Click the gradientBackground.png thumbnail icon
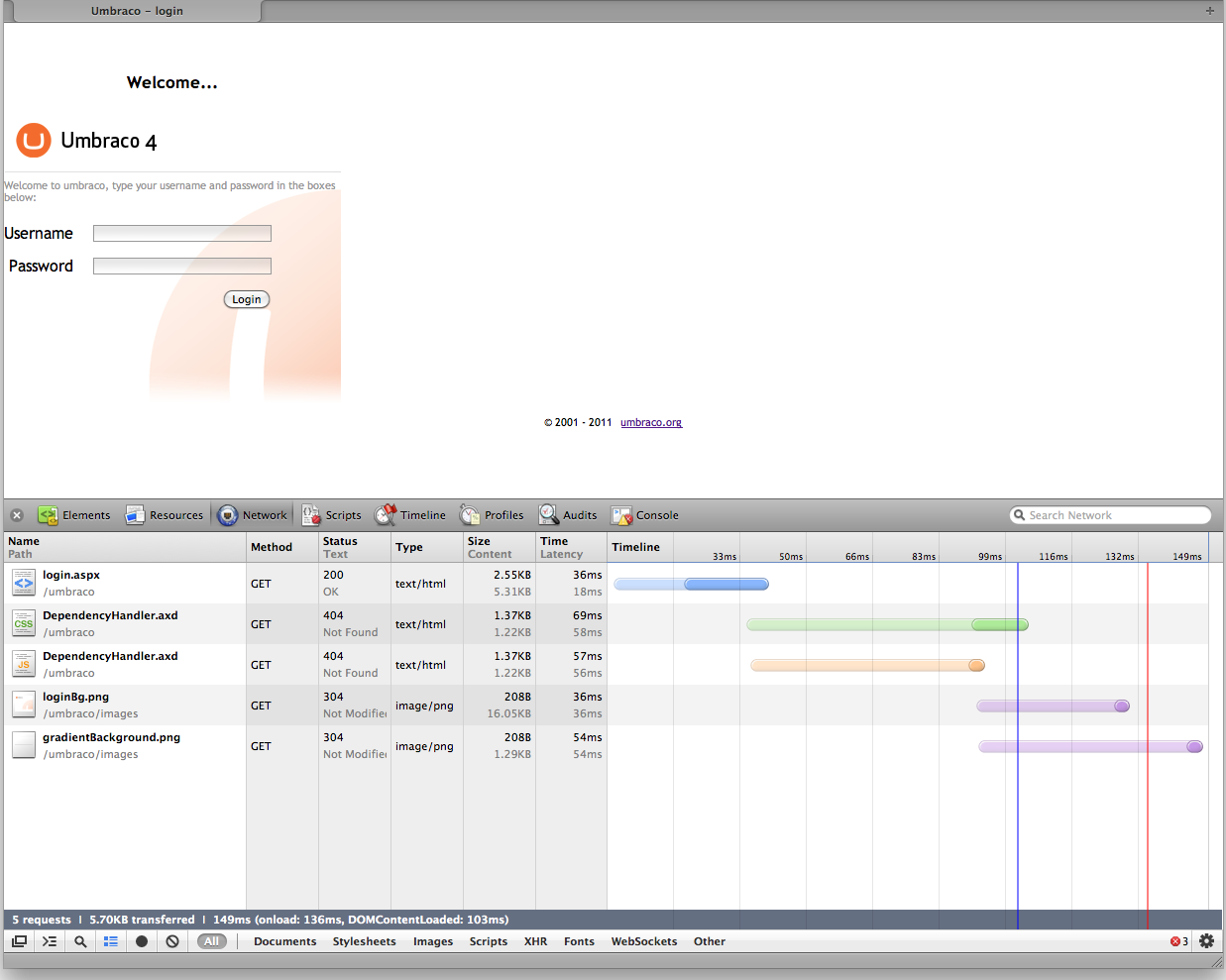Screen dimensions: 1226x980 point(24,745)
